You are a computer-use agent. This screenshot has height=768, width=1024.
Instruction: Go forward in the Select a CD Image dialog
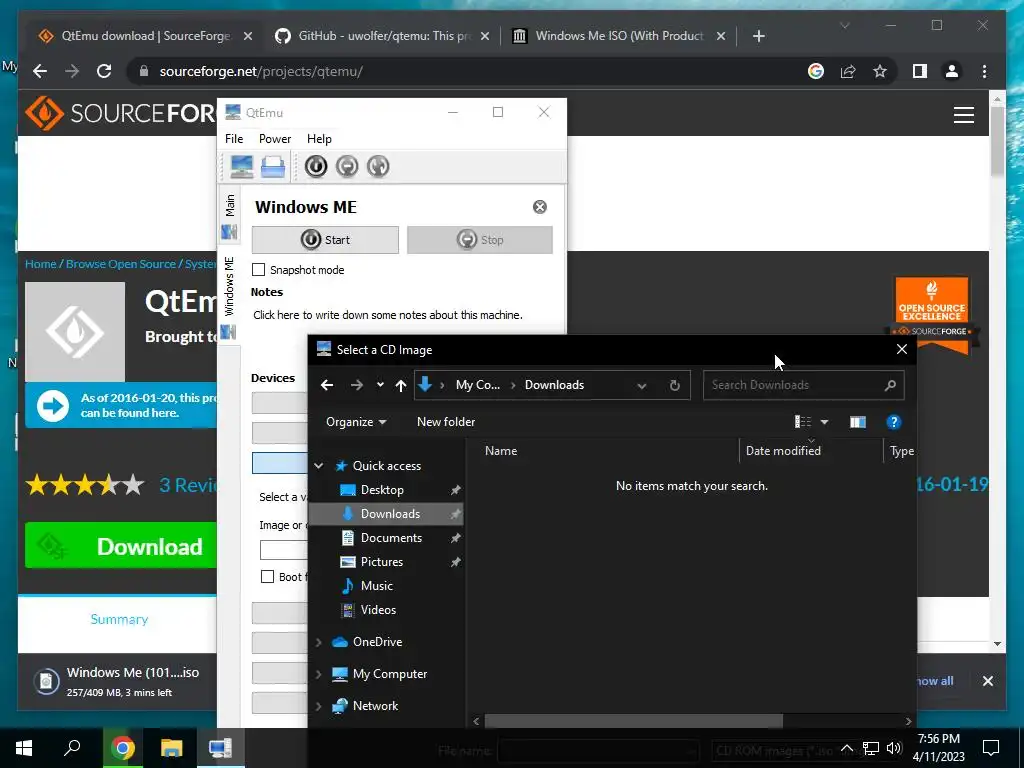[x=357, y=385]
